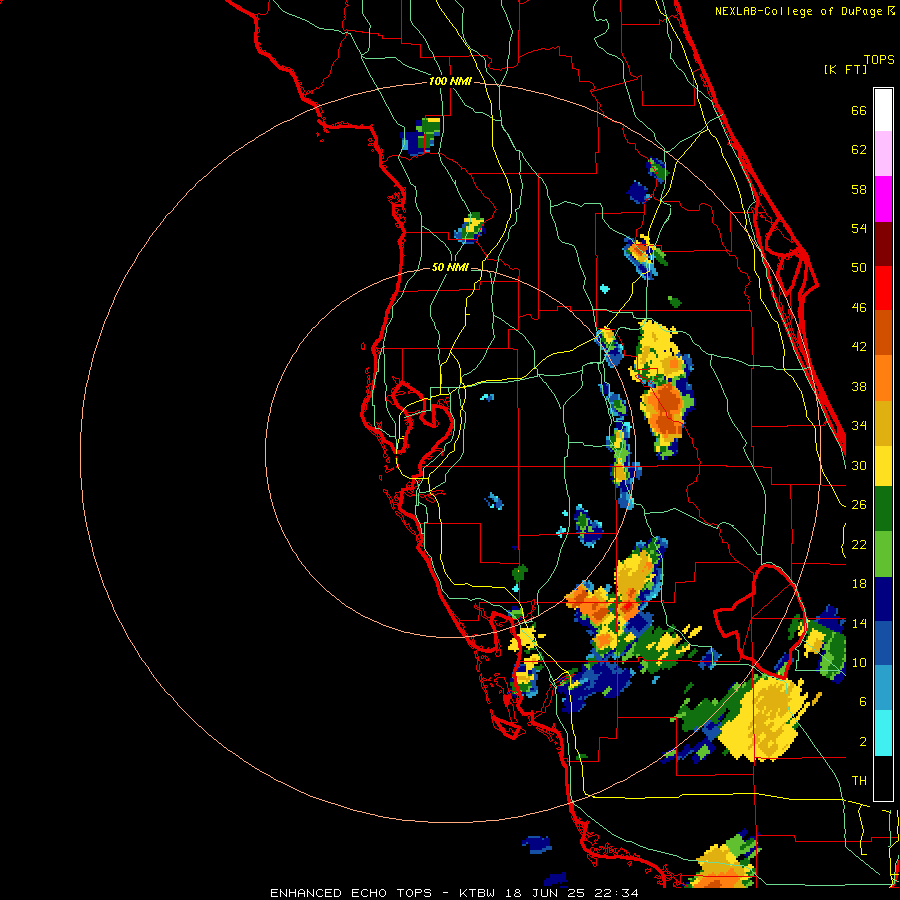The width and height of the screenshot is (900, 900).
Task: Click the 50 NMI range ring label
Action: (x=450, y=267)
